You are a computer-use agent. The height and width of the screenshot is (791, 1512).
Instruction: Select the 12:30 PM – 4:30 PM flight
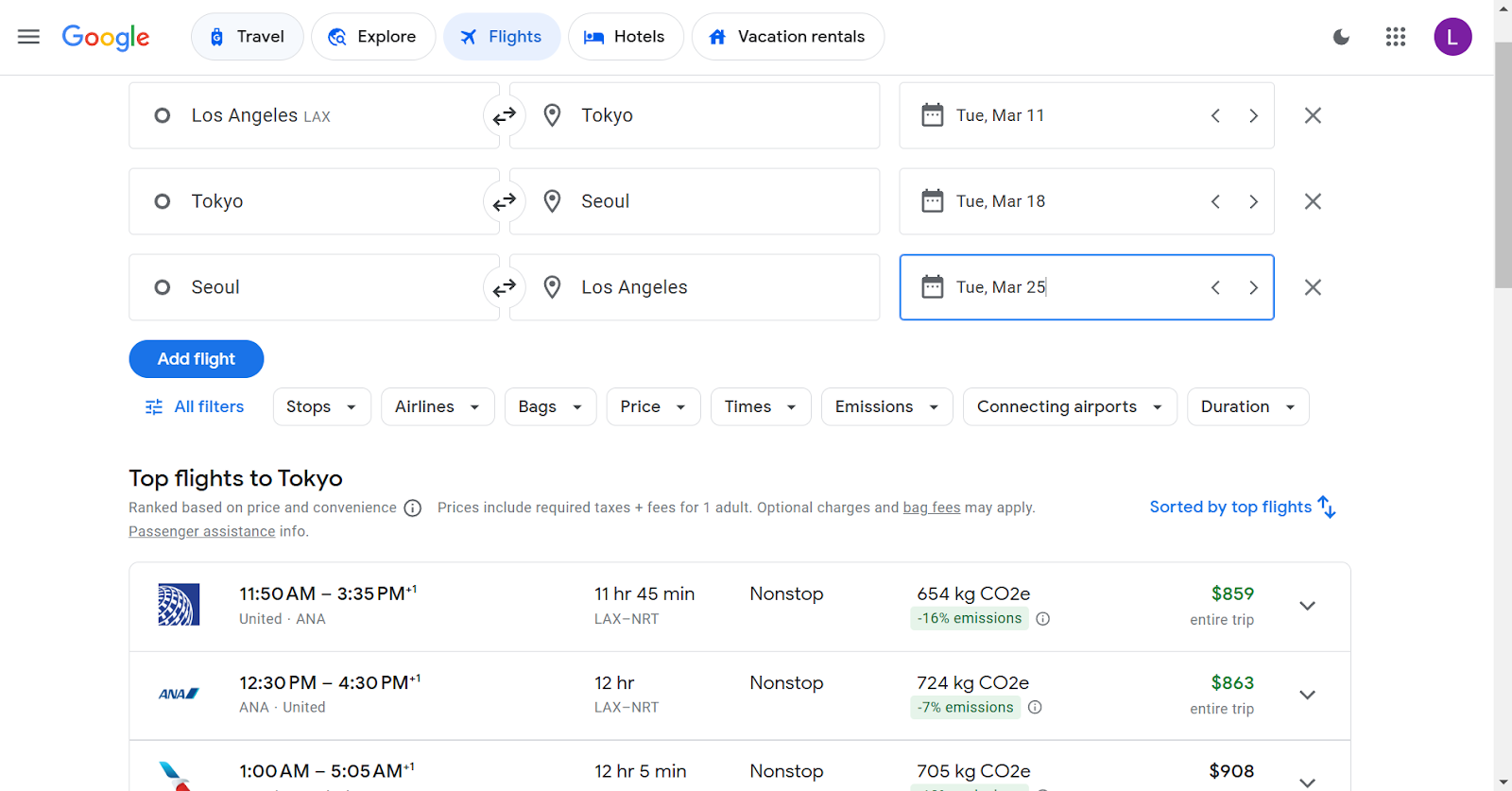coord(740,696)
